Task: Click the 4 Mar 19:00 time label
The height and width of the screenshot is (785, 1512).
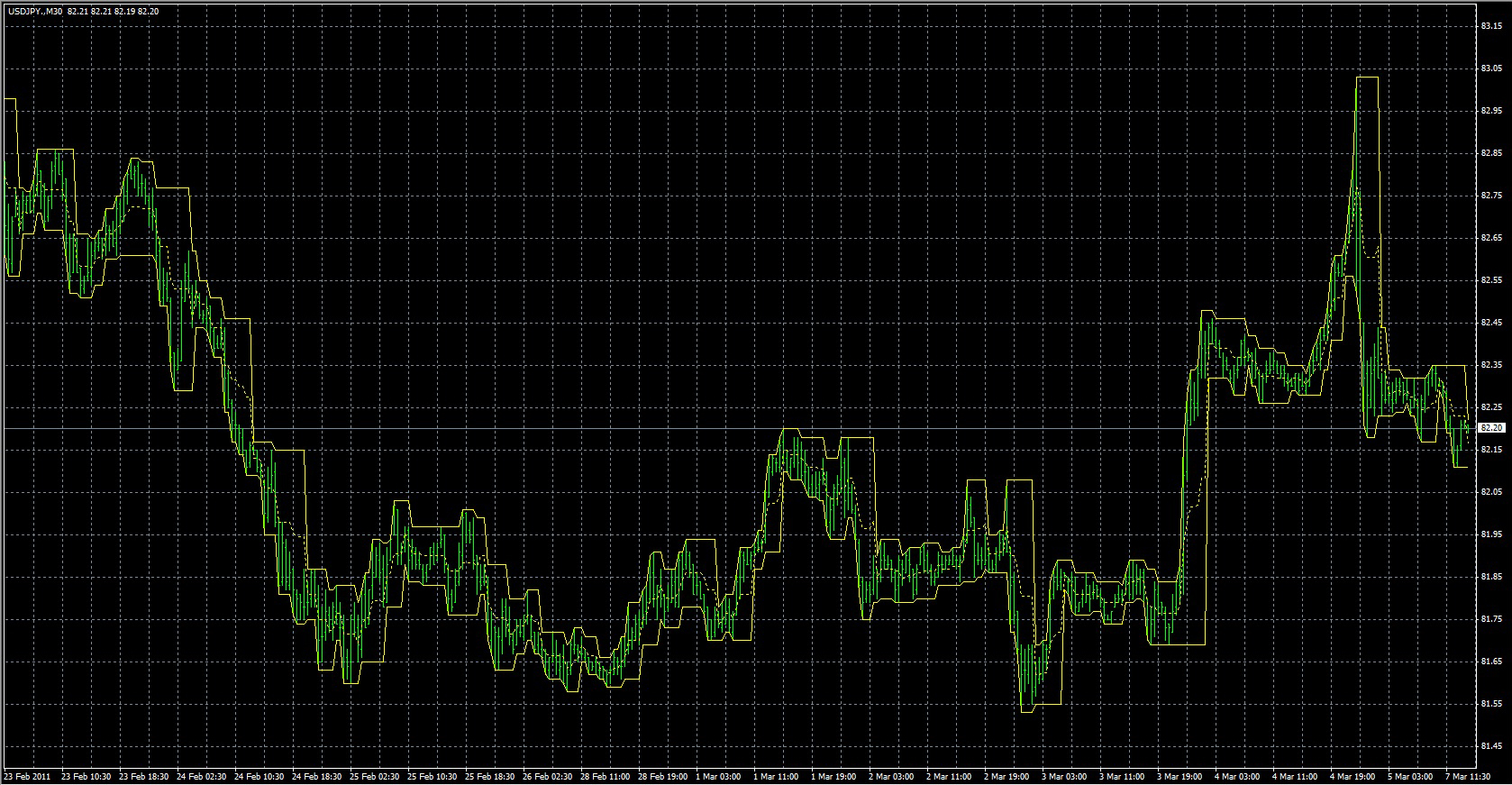Action: pos(1353,776)
